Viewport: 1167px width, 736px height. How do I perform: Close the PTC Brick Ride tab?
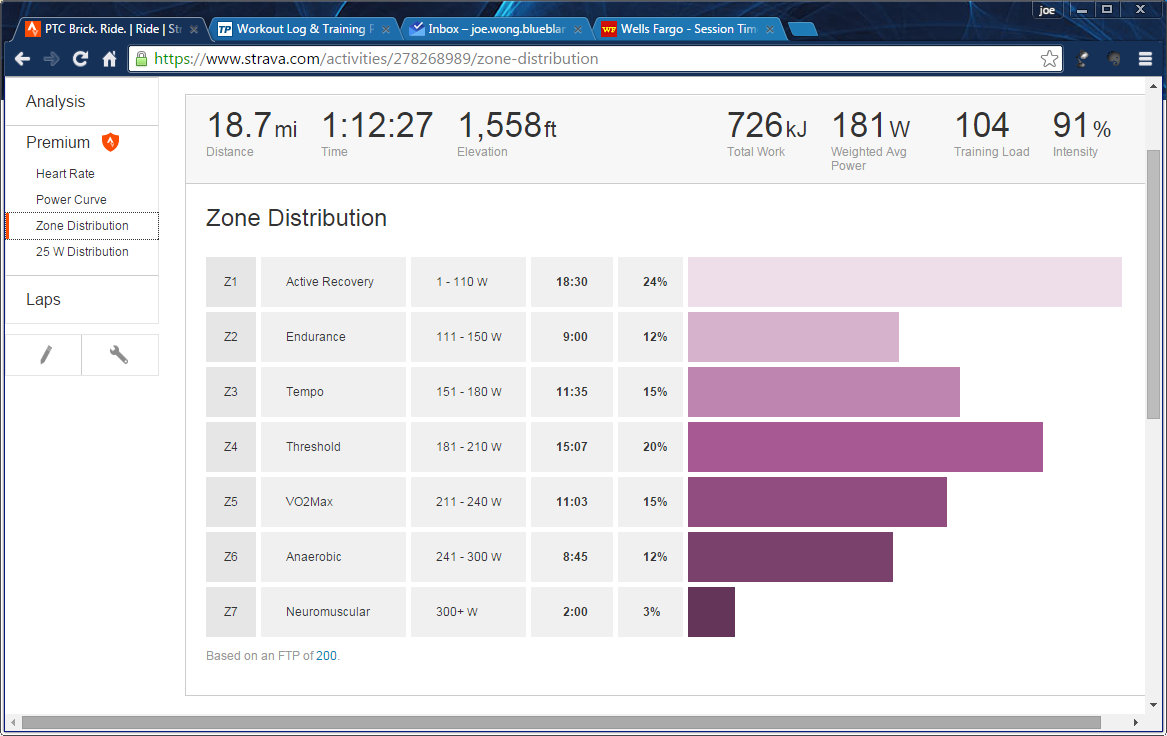(x=194, y=30)
